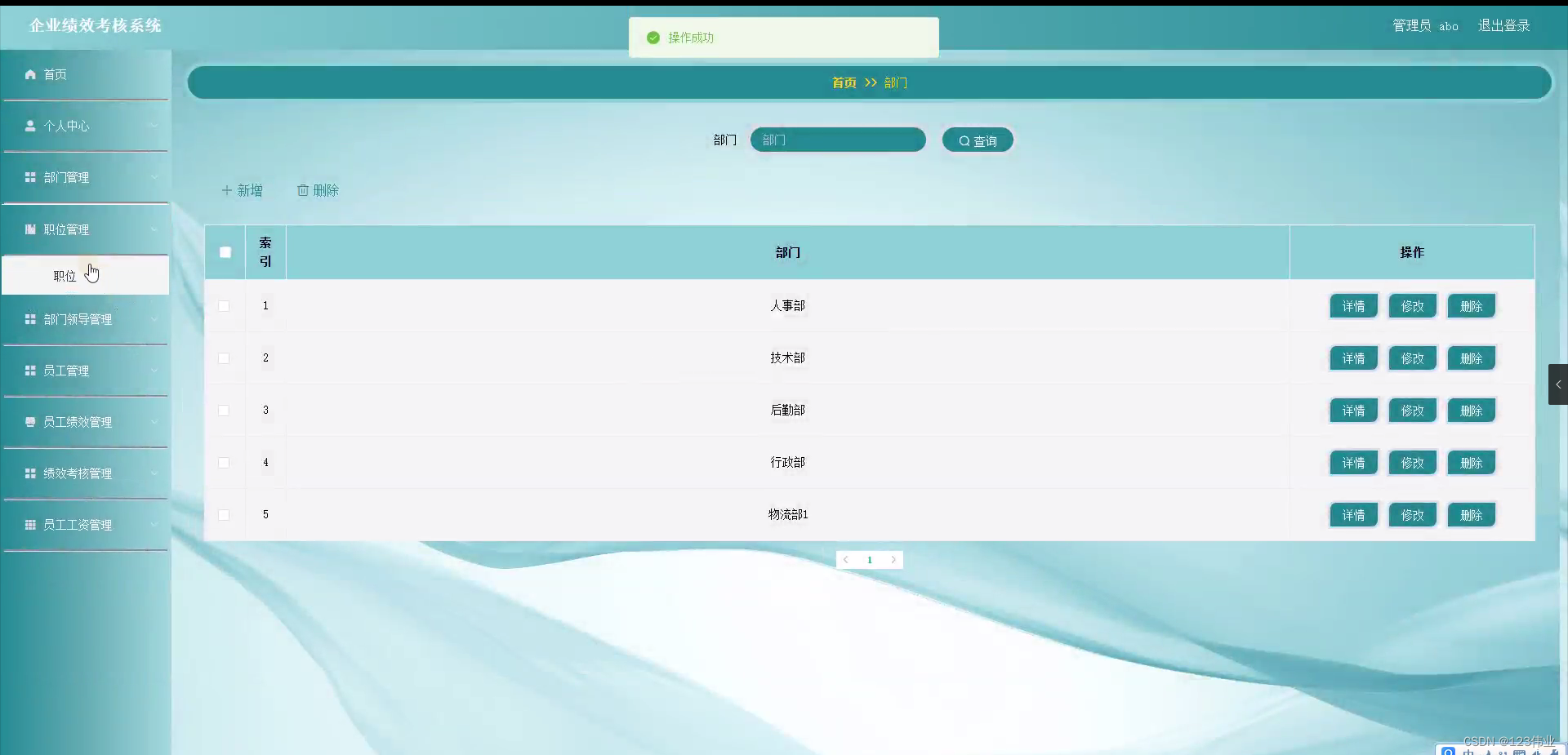
Task: Click the plus icon on the 新增 button
Action: (x=225, y=189)
